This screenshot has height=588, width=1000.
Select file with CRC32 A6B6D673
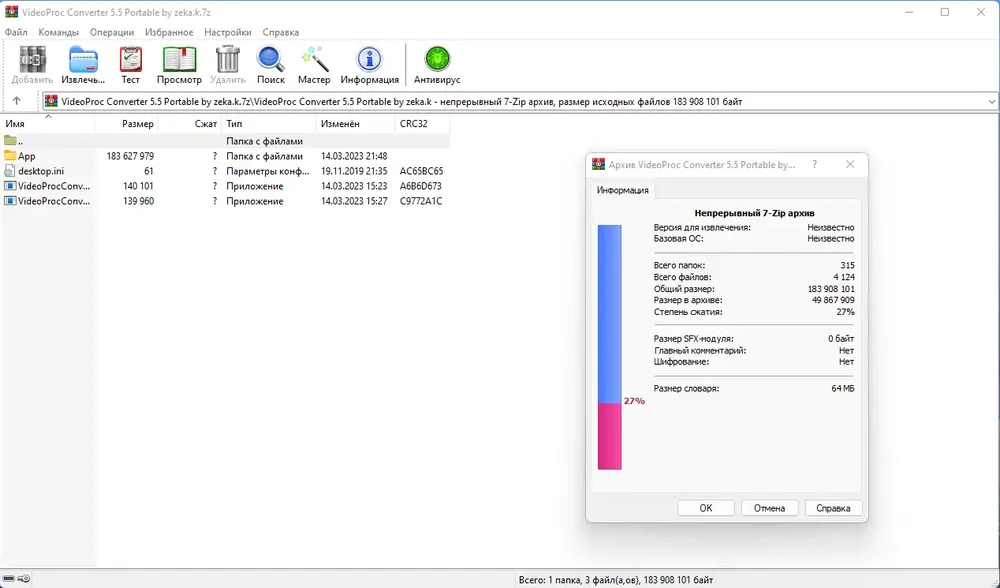(225, 186)
